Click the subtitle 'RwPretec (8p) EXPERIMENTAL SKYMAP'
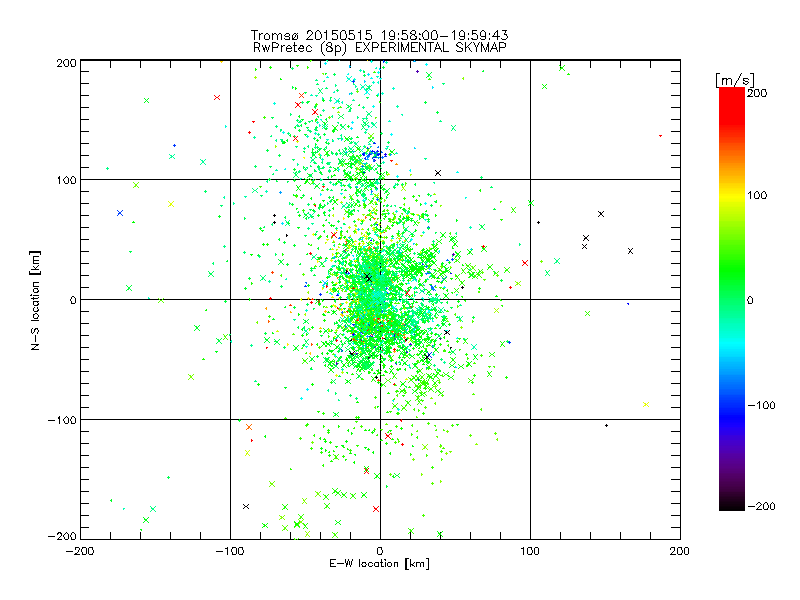 pos(380,48)
